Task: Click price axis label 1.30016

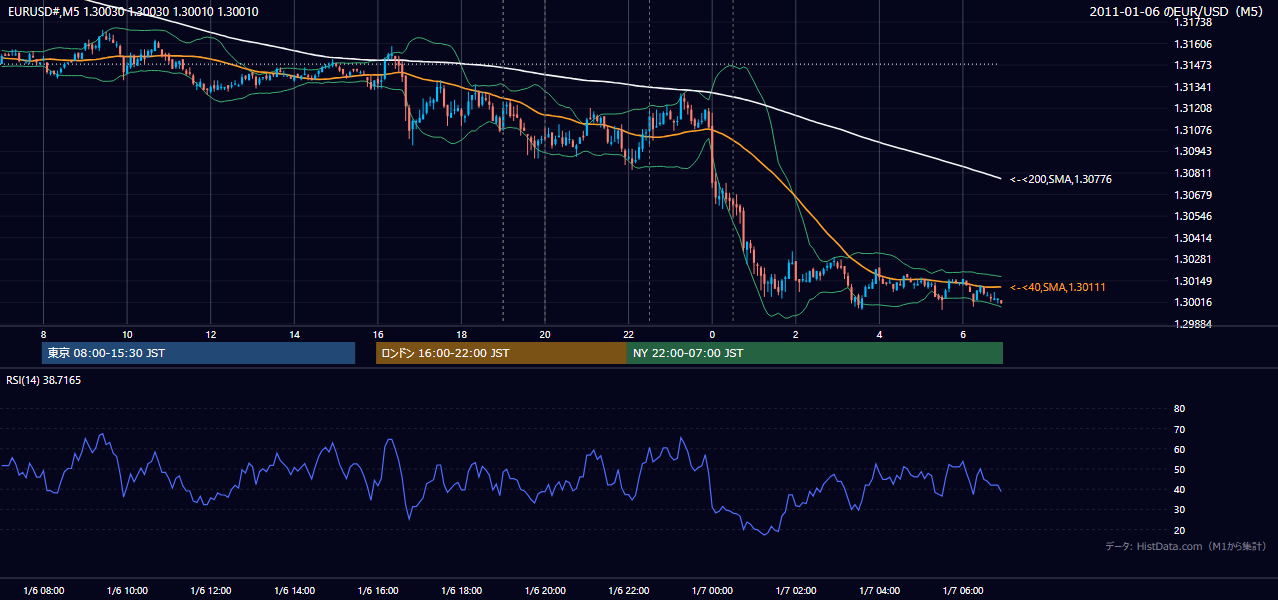Action: tap(1192, 302)
